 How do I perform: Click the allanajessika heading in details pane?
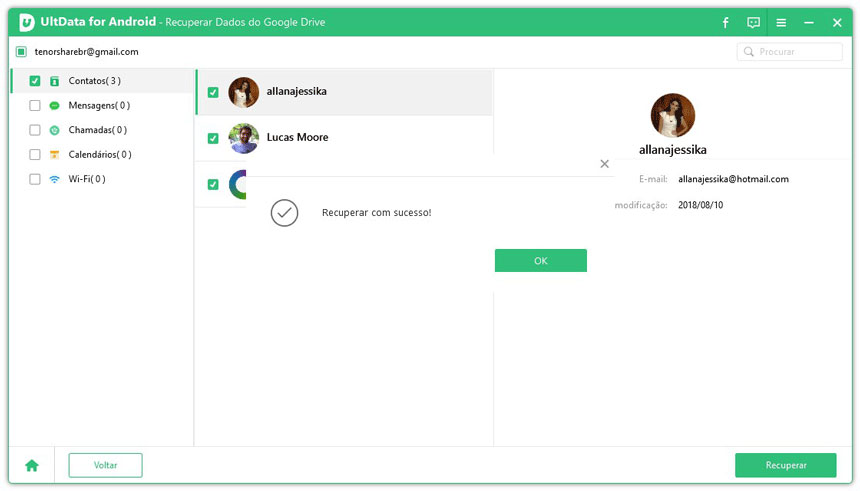(x=673, y=150)
